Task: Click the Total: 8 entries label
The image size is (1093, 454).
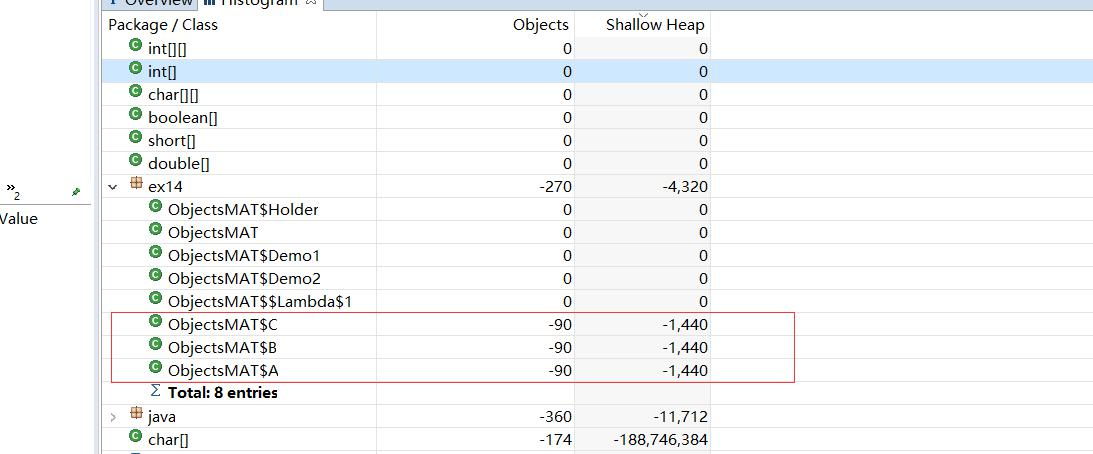Action: 223,393
